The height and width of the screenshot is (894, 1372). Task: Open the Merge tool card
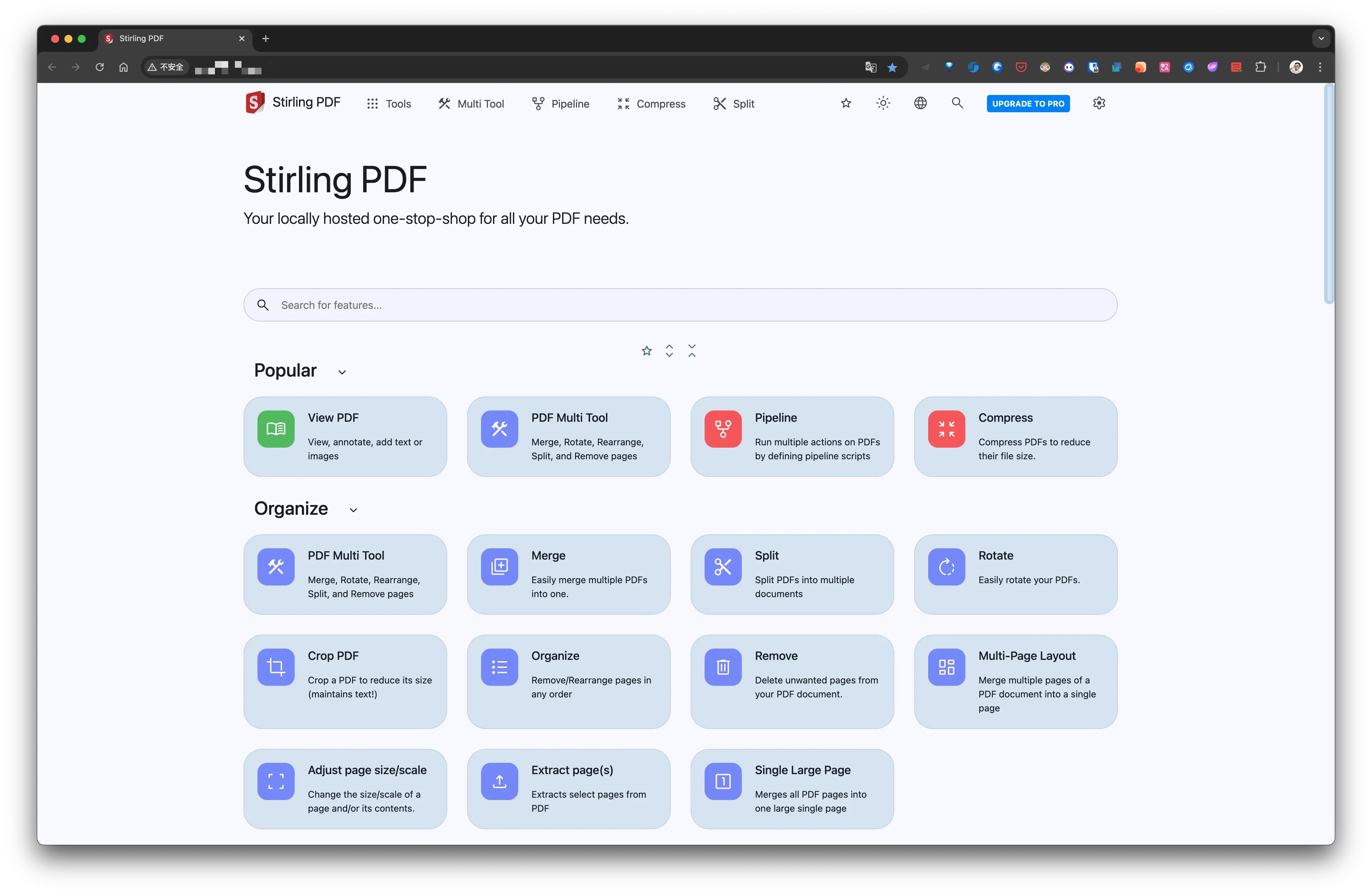[x=568, y=574]
